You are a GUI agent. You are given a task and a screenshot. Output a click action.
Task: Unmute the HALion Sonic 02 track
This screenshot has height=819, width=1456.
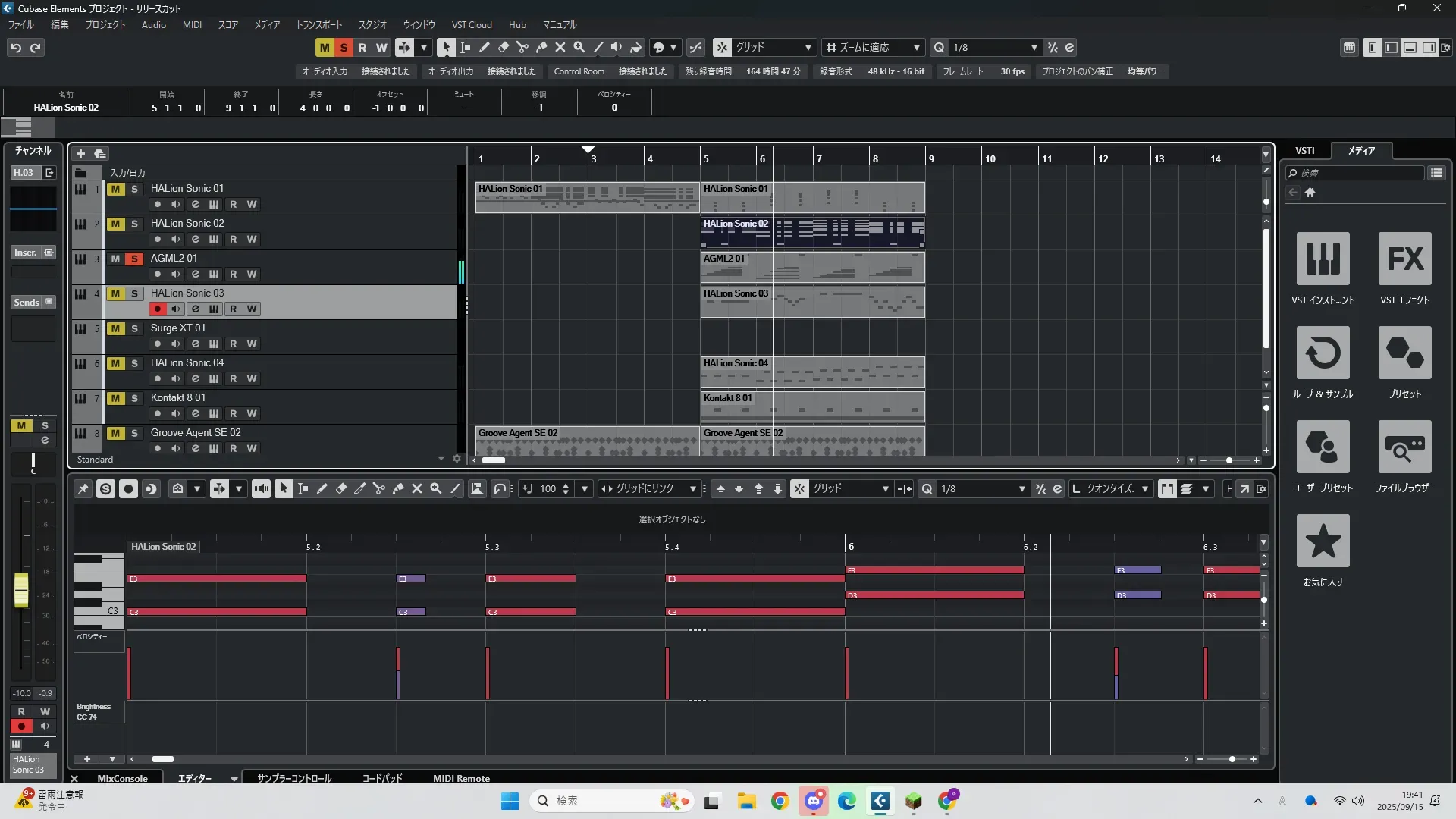(115, 224)
